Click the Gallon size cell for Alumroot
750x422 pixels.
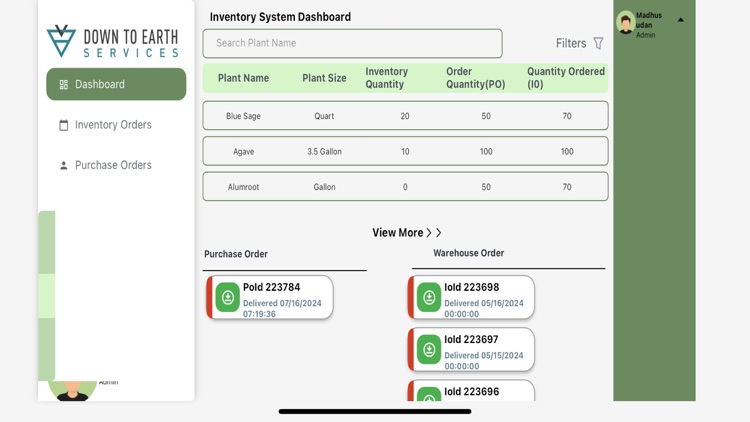point(324,187)
